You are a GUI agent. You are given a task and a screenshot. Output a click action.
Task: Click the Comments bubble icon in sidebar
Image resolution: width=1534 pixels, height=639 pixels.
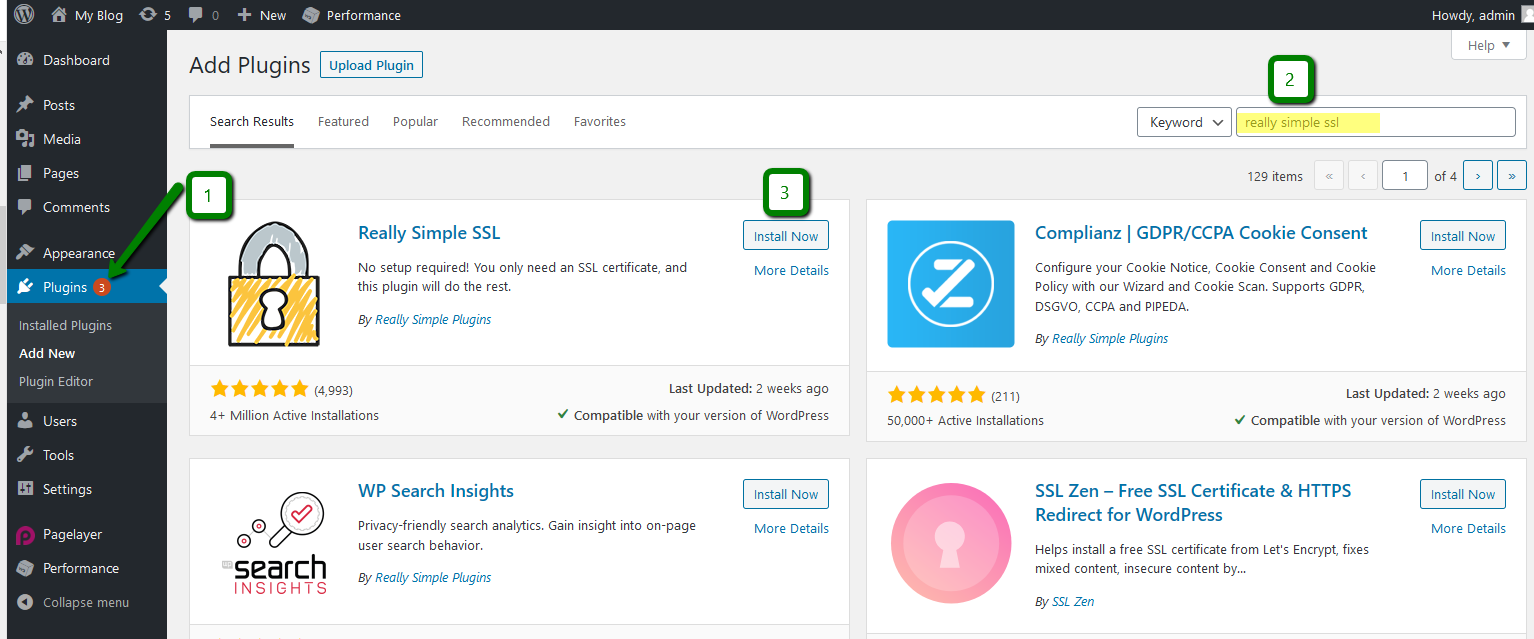[x=25, y=207]
